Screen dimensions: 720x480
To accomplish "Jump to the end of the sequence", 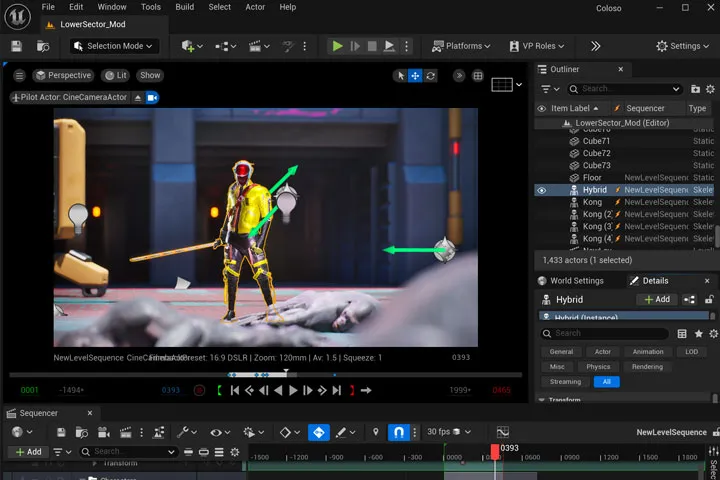I will pyautogui.click(x=337, y=390).
